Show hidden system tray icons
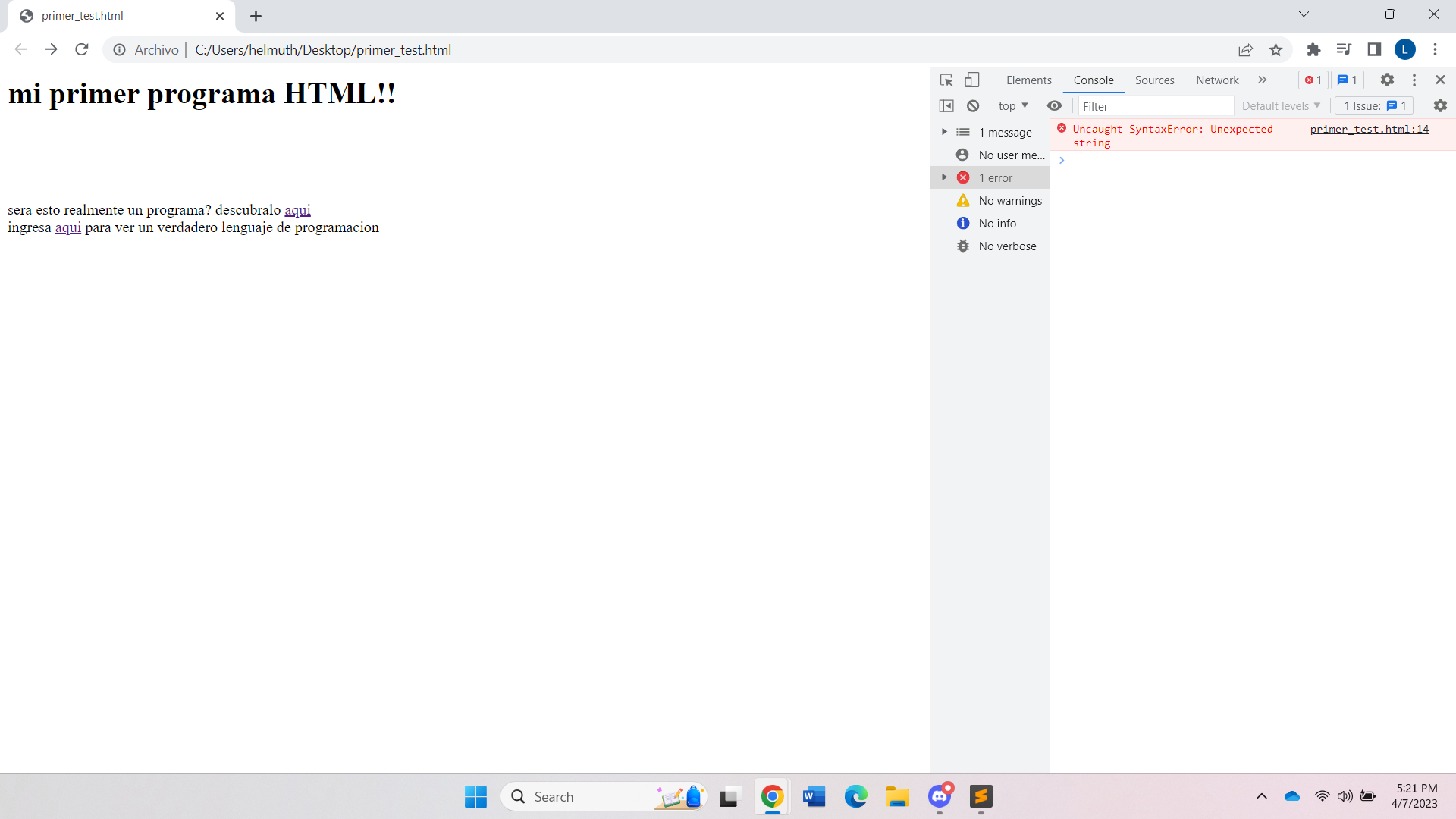This screenshot has width=1456, height=819. (1261, 796)
